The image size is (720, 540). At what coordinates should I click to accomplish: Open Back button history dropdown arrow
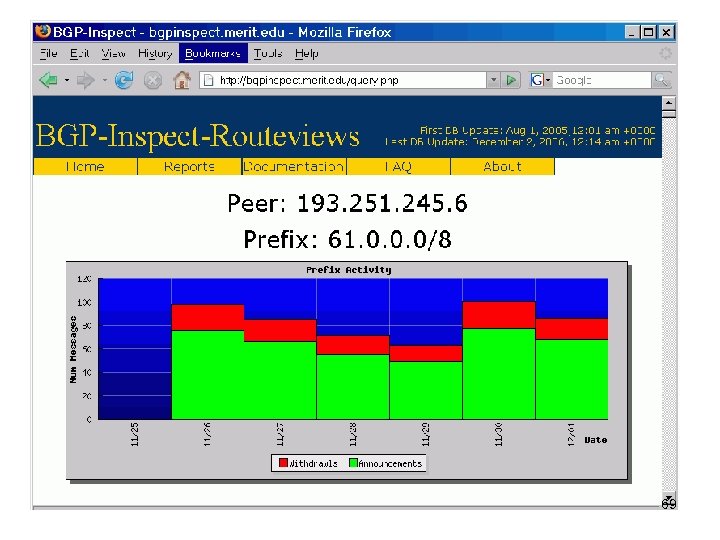(67, 80)
